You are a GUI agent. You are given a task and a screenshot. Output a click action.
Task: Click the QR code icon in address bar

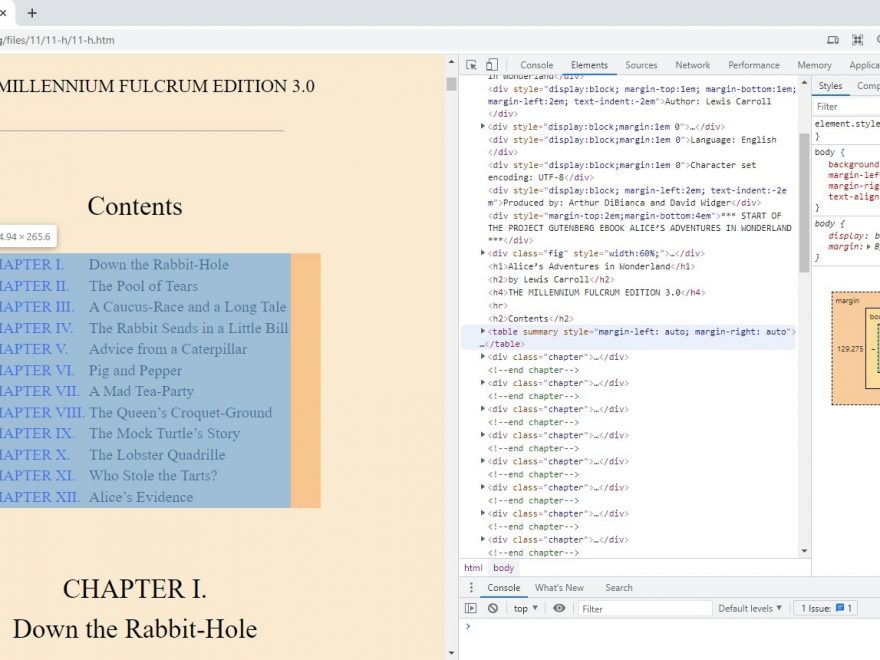(x=857, y=40)
